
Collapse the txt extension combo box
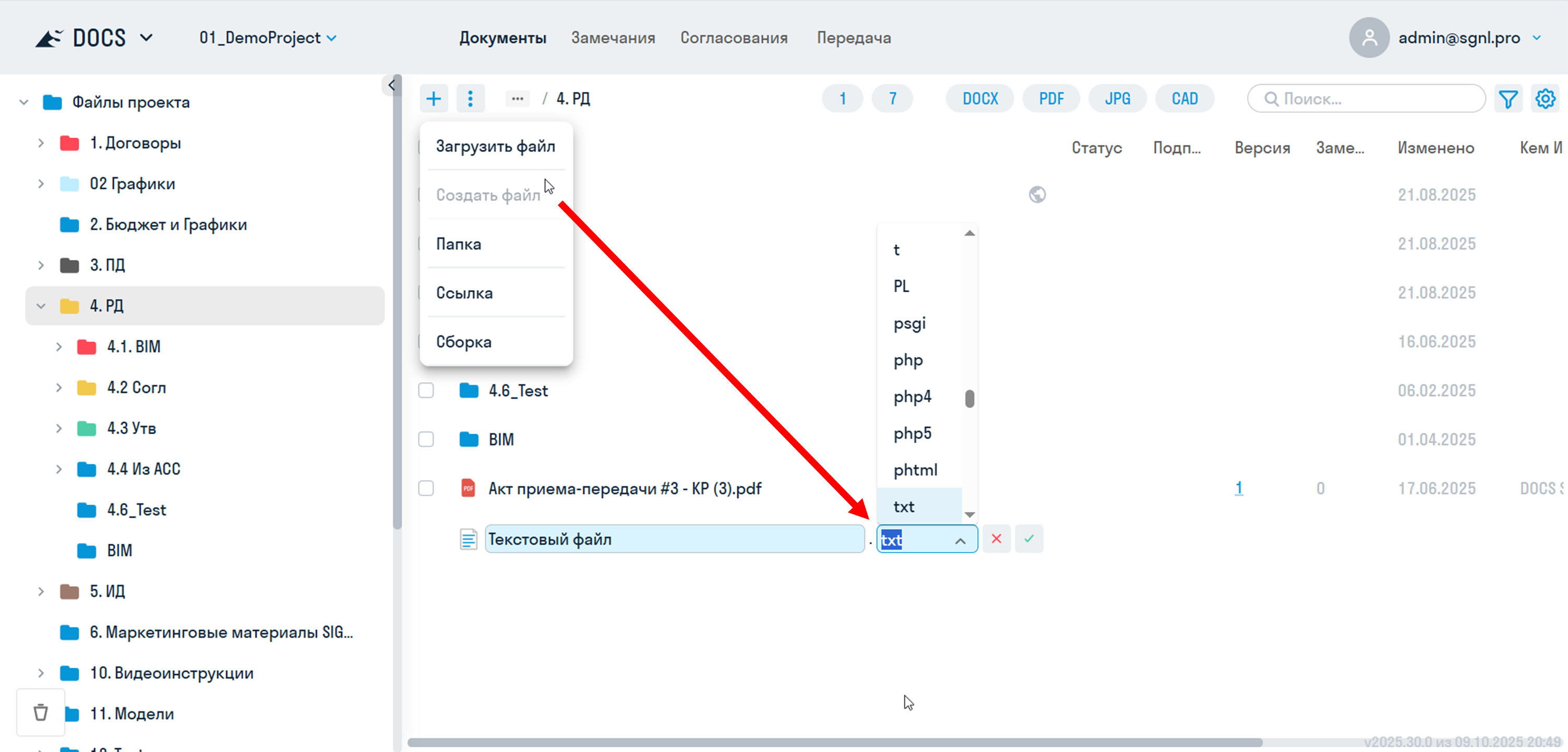coord(960,540)
